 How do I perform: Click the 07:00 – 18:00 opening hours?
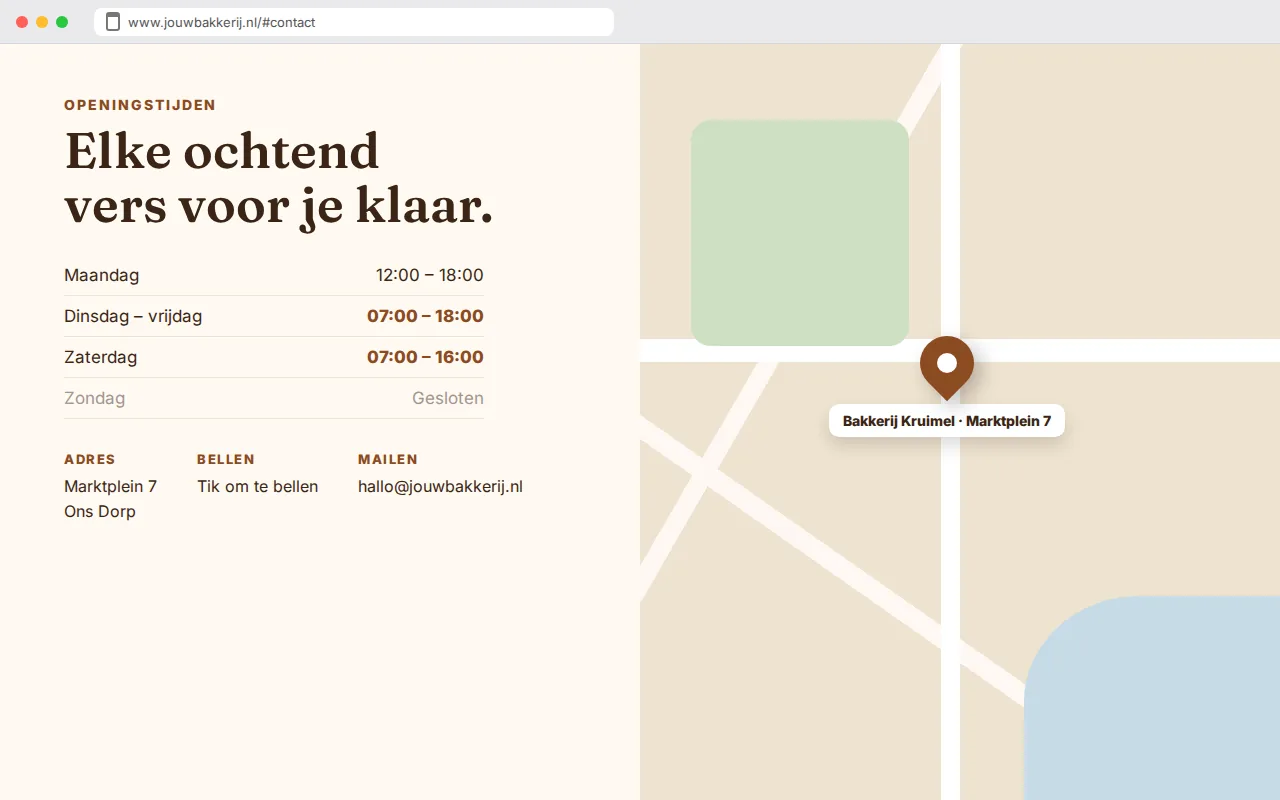pos(425,316)
